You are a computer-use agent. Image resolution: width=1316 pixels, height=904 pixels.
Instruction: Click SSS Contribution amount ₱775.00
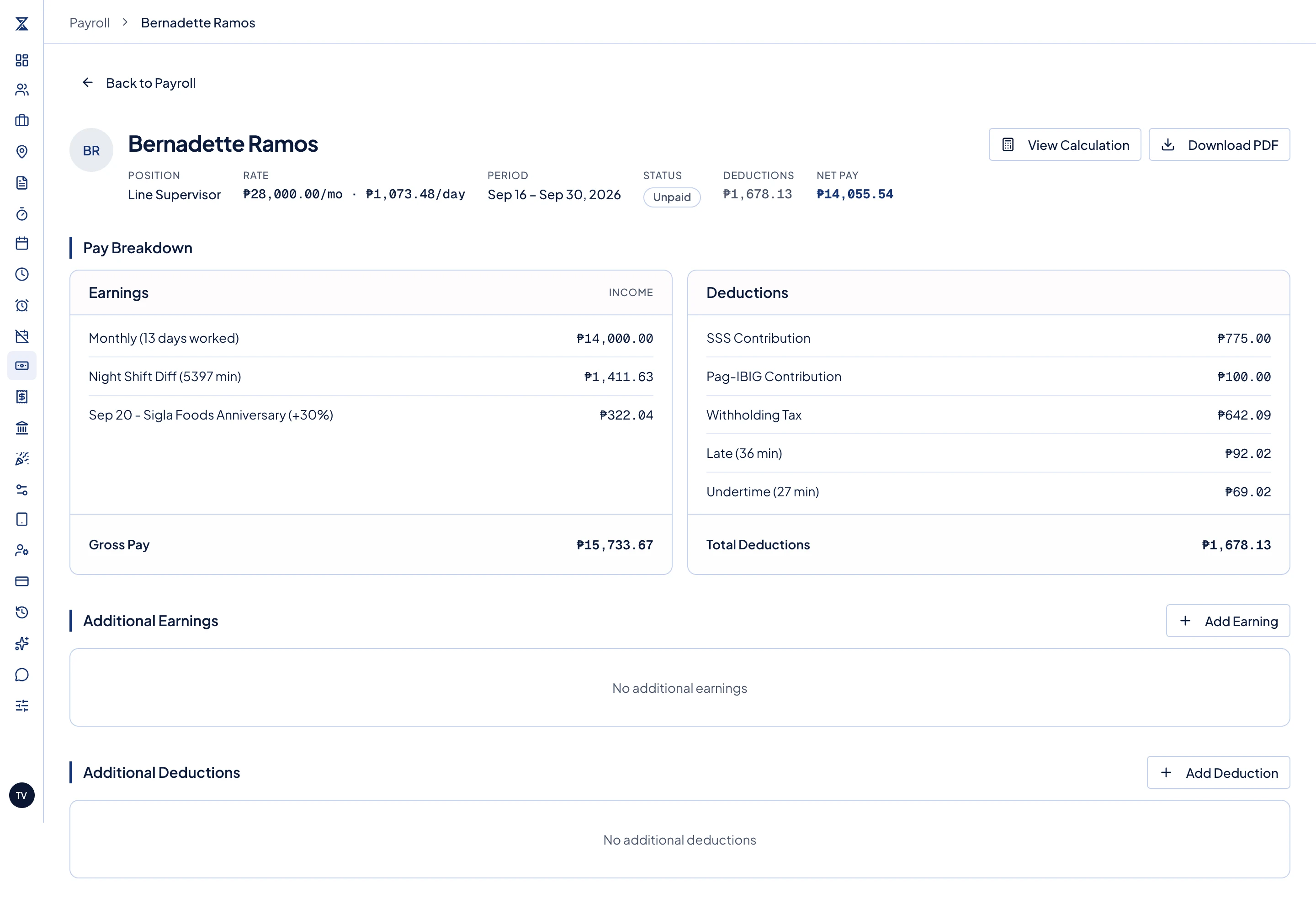[x=1244, y=339]
